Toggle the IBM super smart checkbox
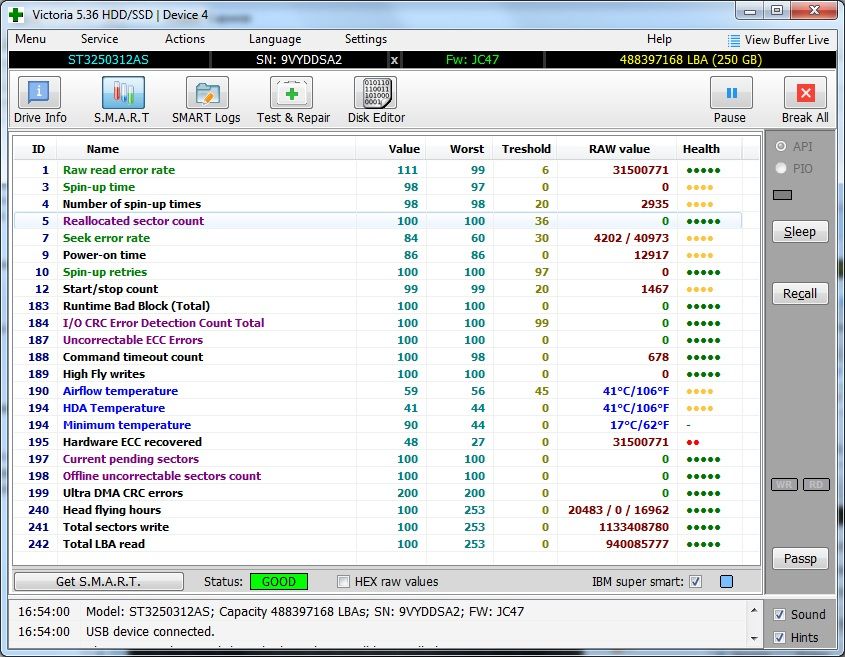The height and width of the screenshot is (657, 845). (696, 582)
